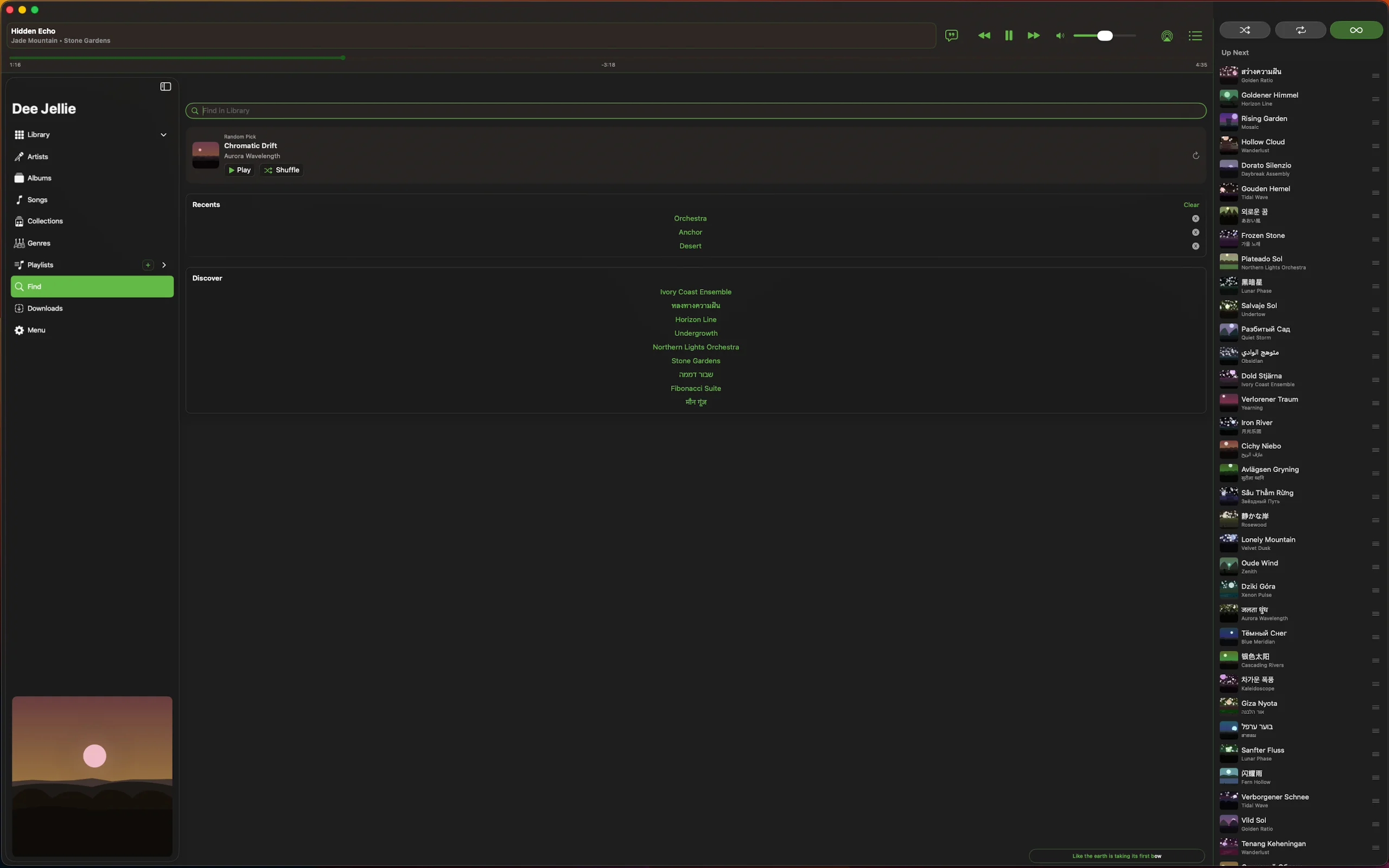1389x868 pixels.
Task: Go to the Genres section in the sidebar
Action: point(39,244)
